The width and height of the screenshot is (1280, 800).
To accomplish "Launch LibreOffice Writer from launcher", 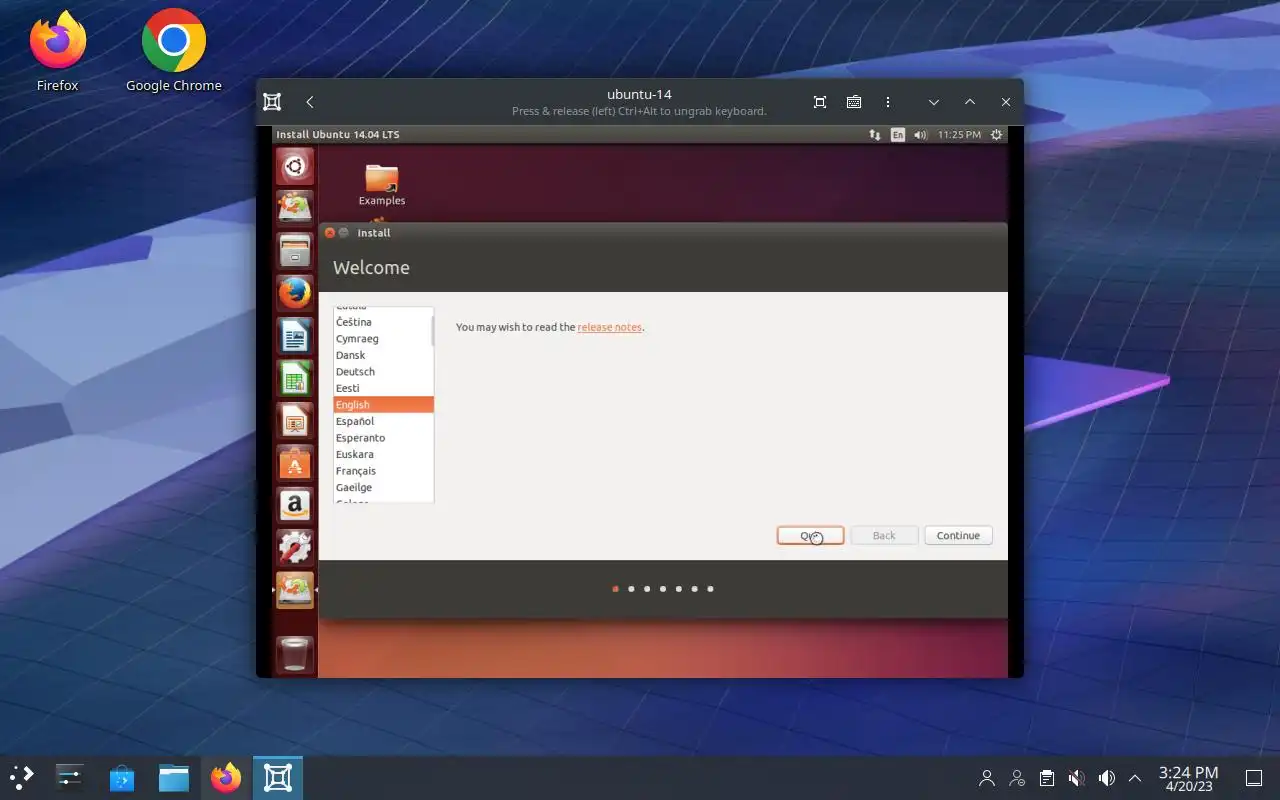I will click(295, 336).
